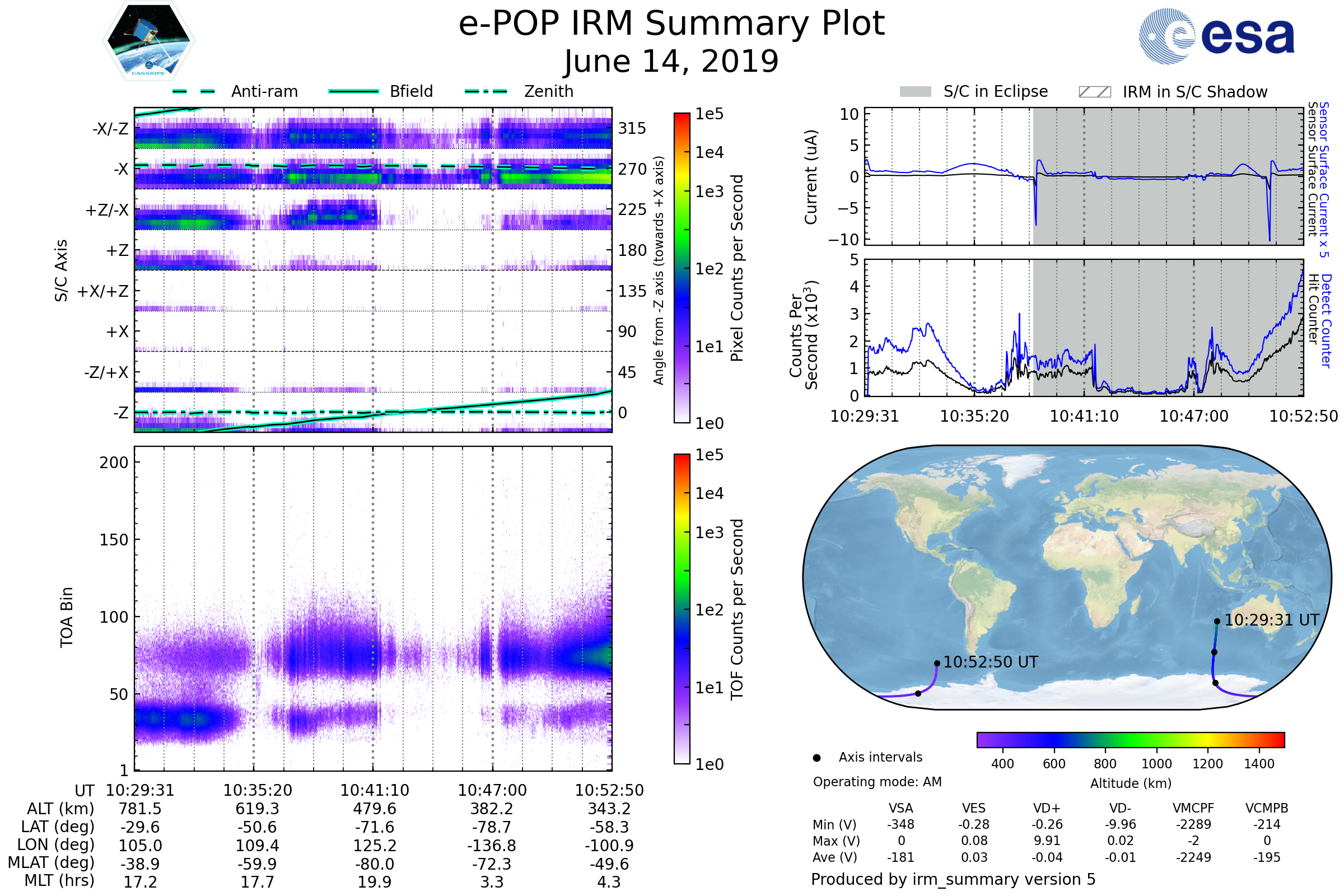This screenshot has width=1344, height=896.
Task: Click the IRM in S/C Shadow hatched patch
Action: coord(1094,92)
